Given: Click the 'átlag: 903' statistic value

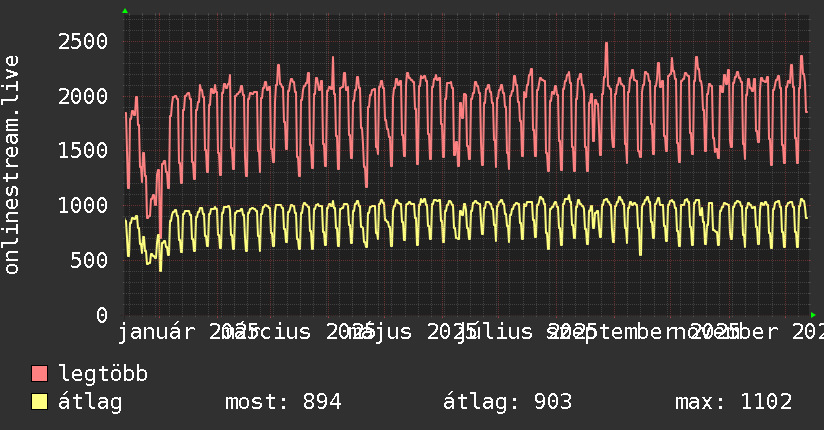Looking at the screenshot, I should coord(507,402).
